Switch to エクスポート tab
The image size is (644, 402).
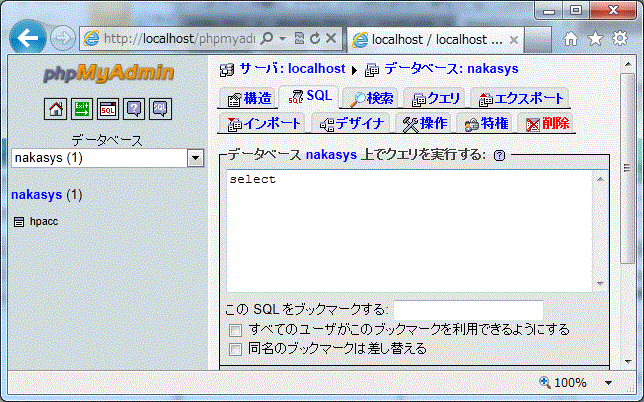point(520,99)
